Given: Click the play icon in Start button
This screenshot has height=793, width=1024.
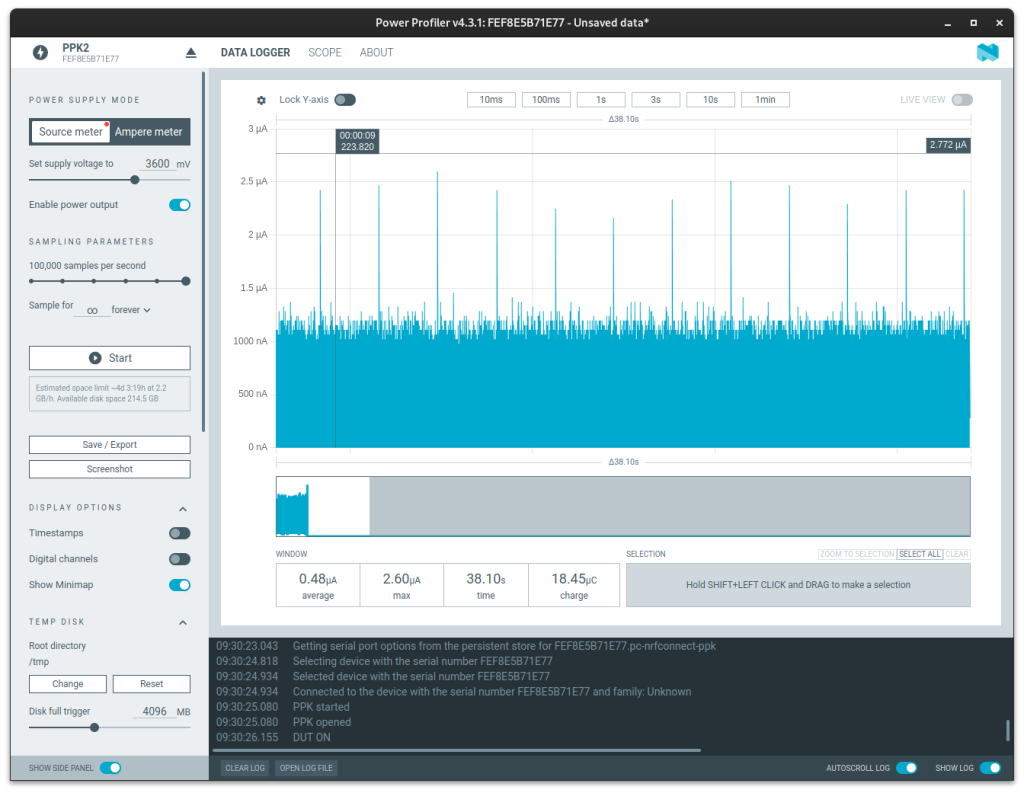Looking at the screenshot, I should [x=95, y=358].
